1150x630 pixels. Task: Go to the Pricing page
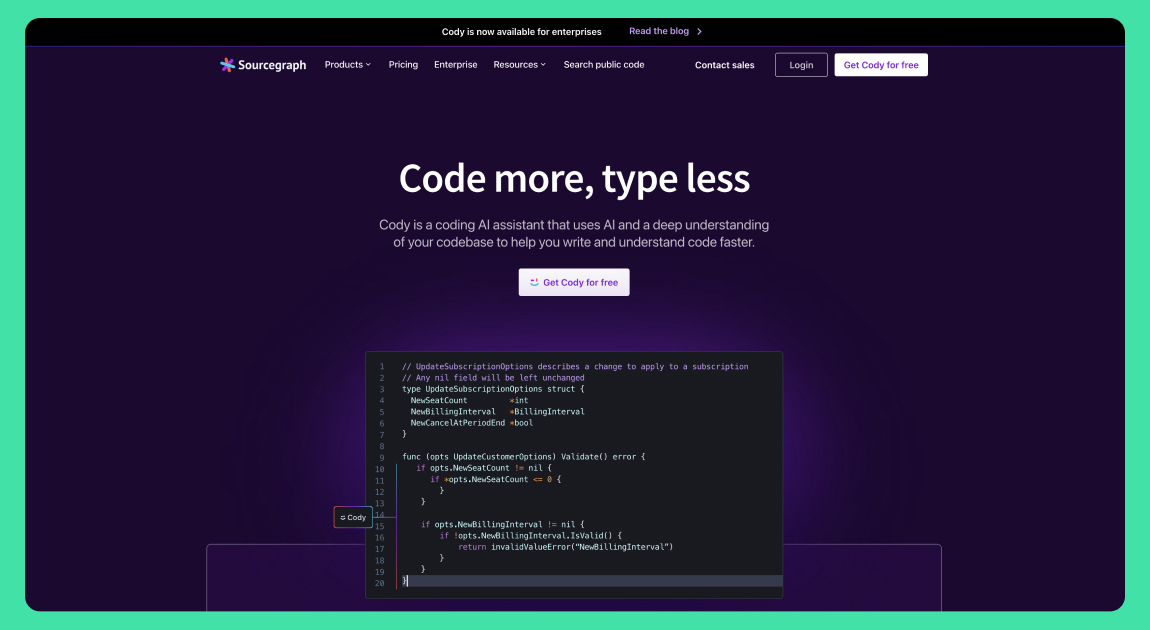[x=403, y=65]
